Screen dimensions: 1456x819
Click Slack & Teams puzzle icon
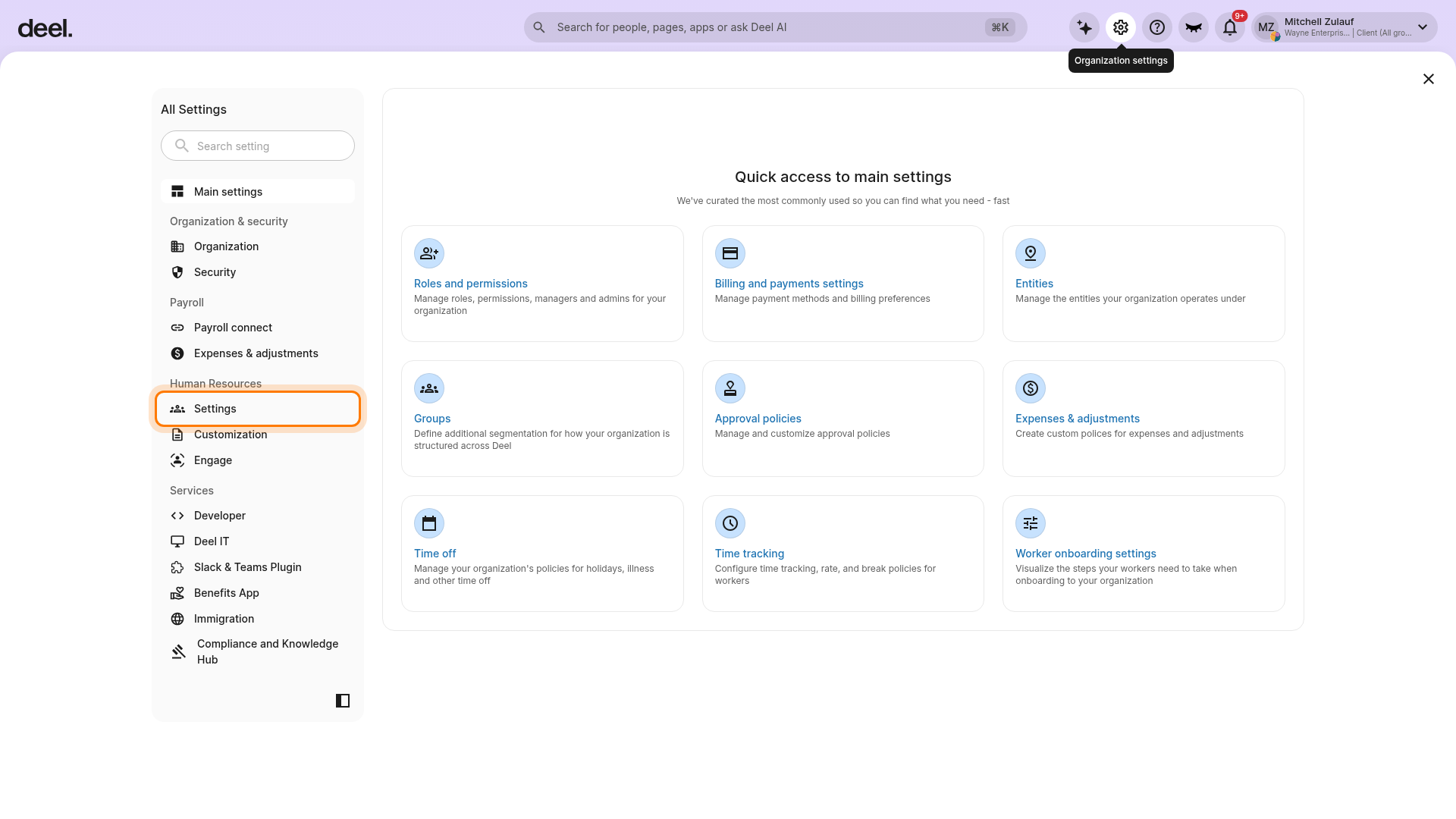click(x=177, y=567)
